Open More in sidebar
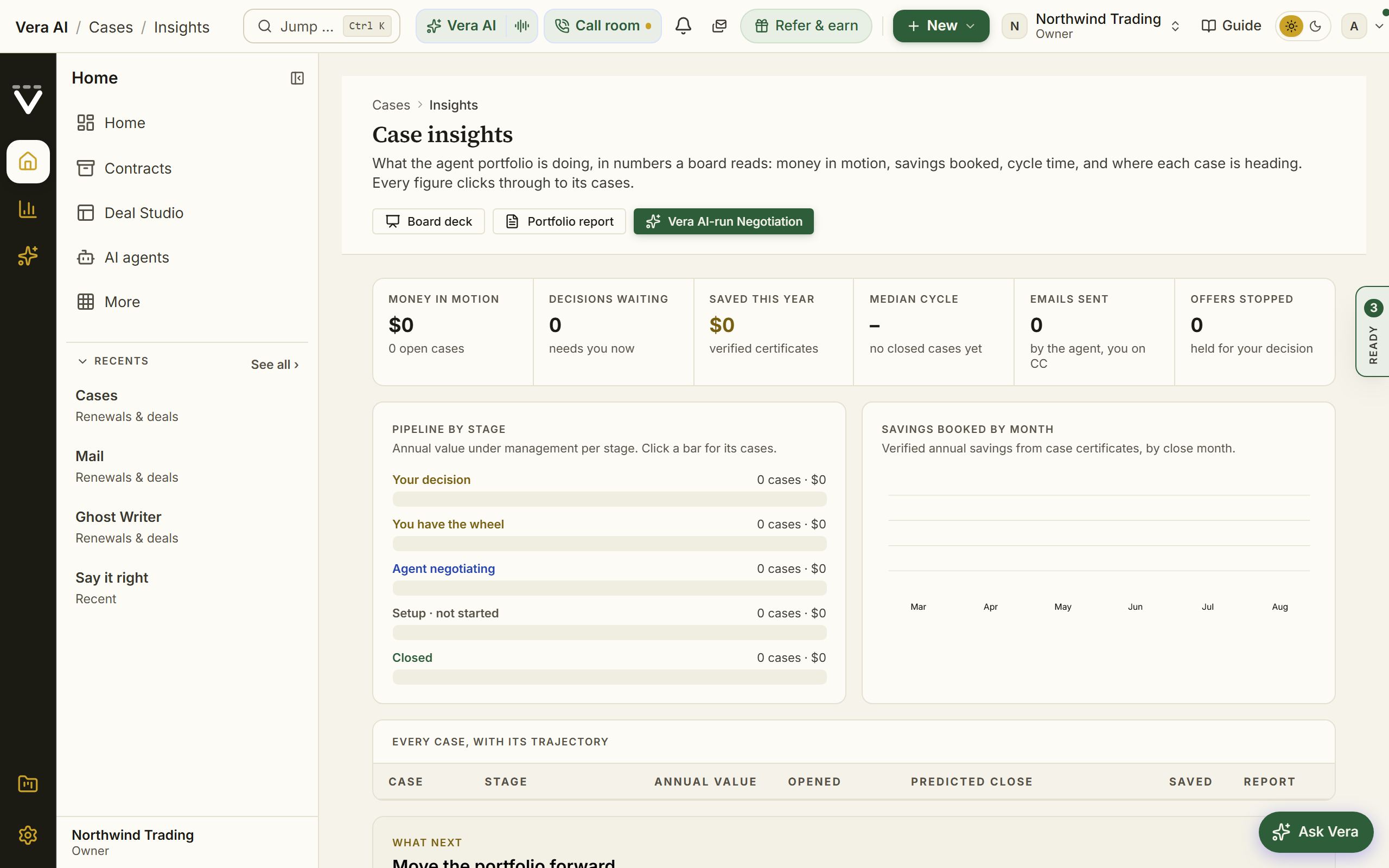This screenshot has height=868, width=1389. point(187,302)
